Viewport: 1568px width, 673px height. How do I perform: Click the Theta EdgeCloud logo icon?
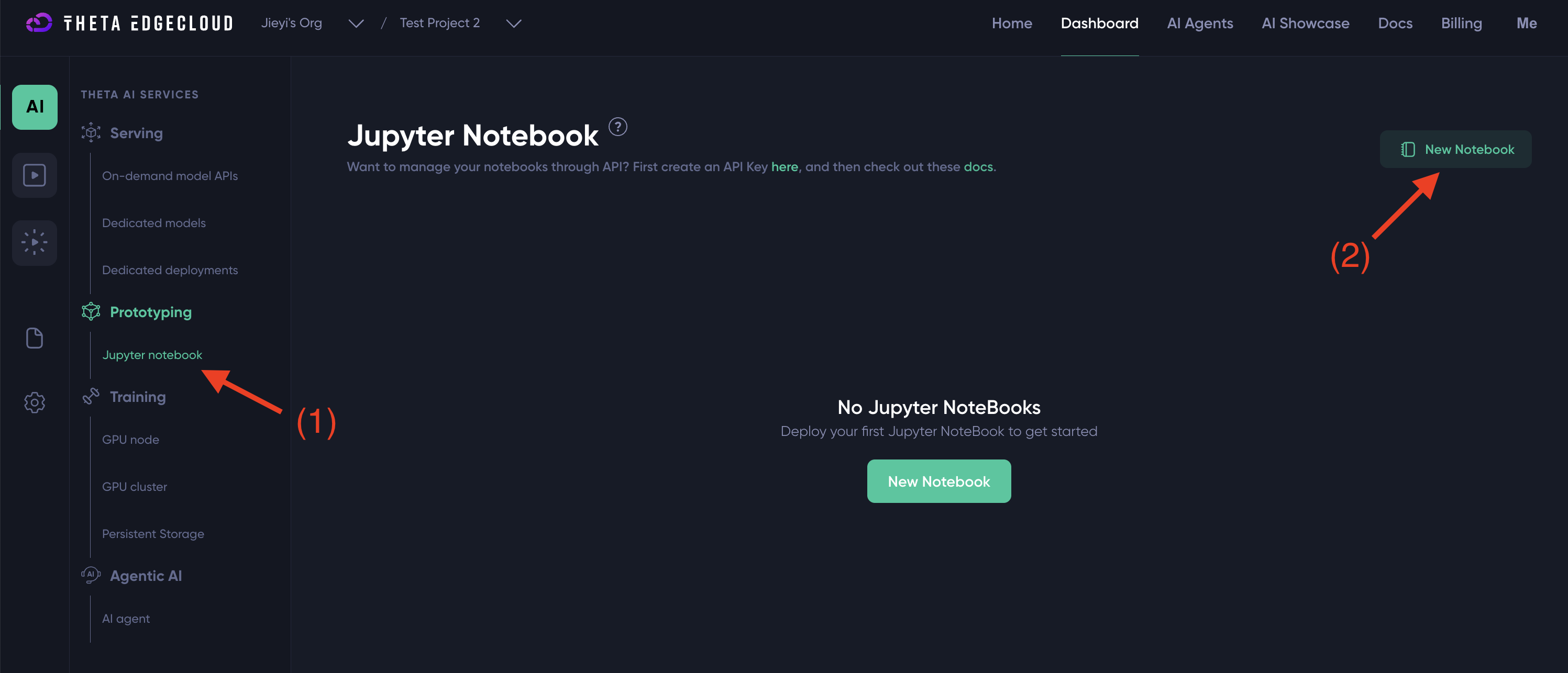39,23
